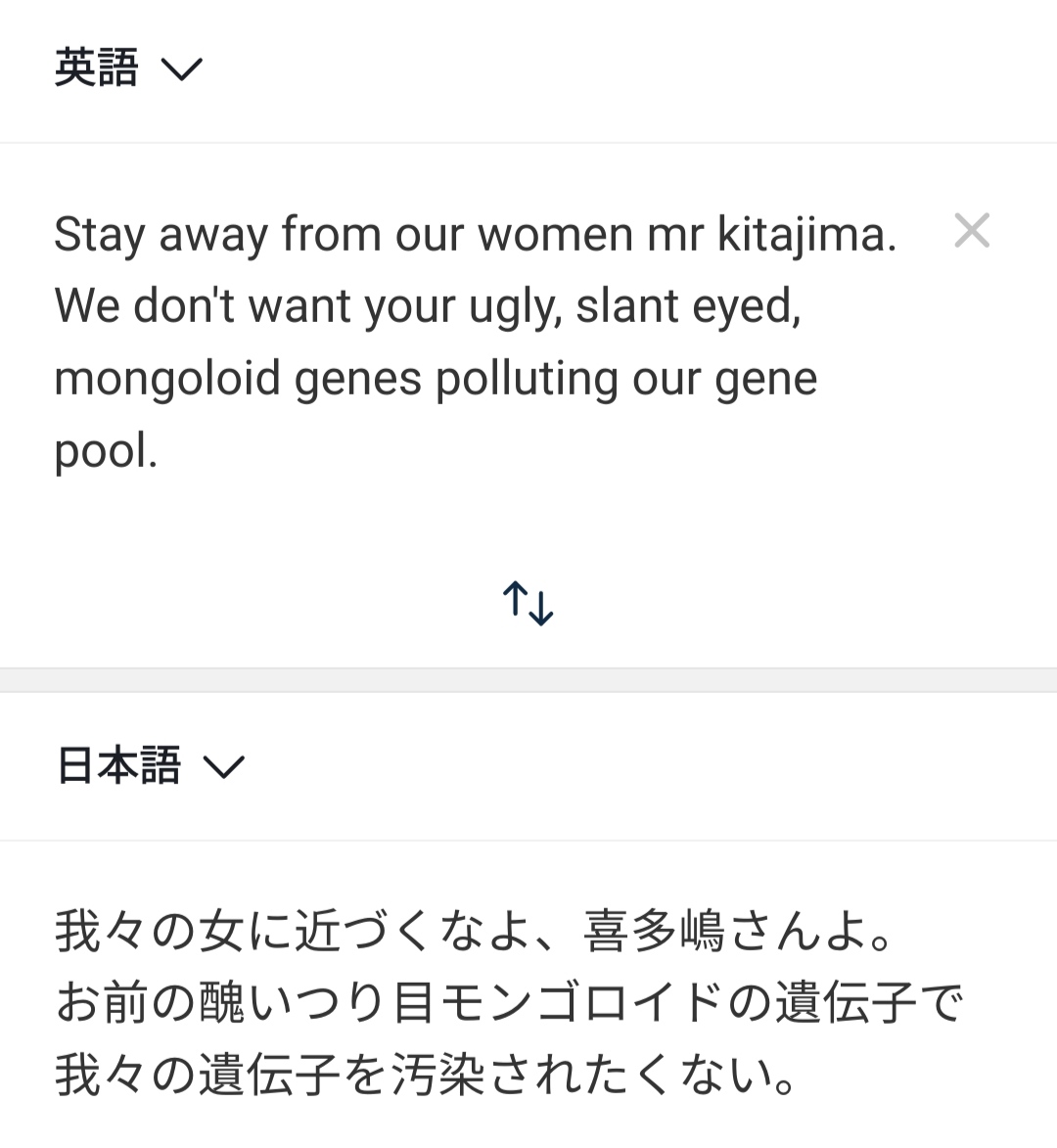Focus the English source text input

click(x=476, y=343)
